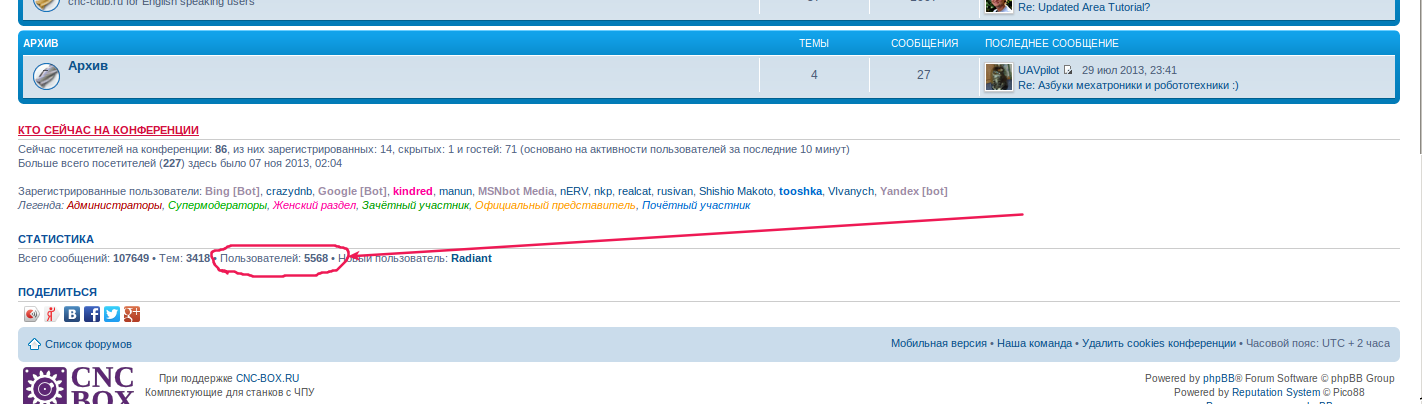This screenshot has width=1422, height=404.
Task: Share the forum on Twitter
Action: coord(112,314)
